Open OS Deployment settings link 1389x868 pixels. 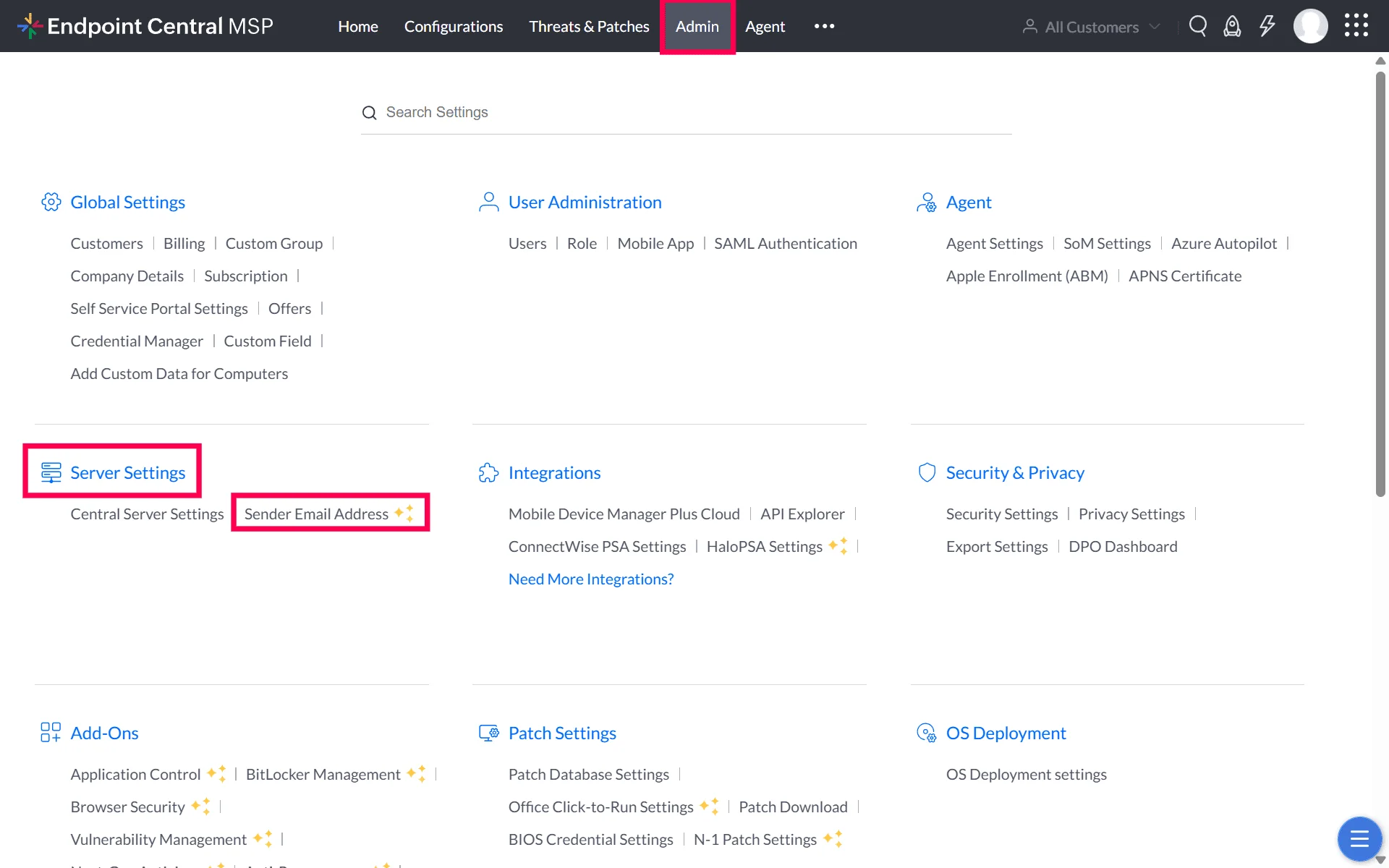(x=1027, y=774)
